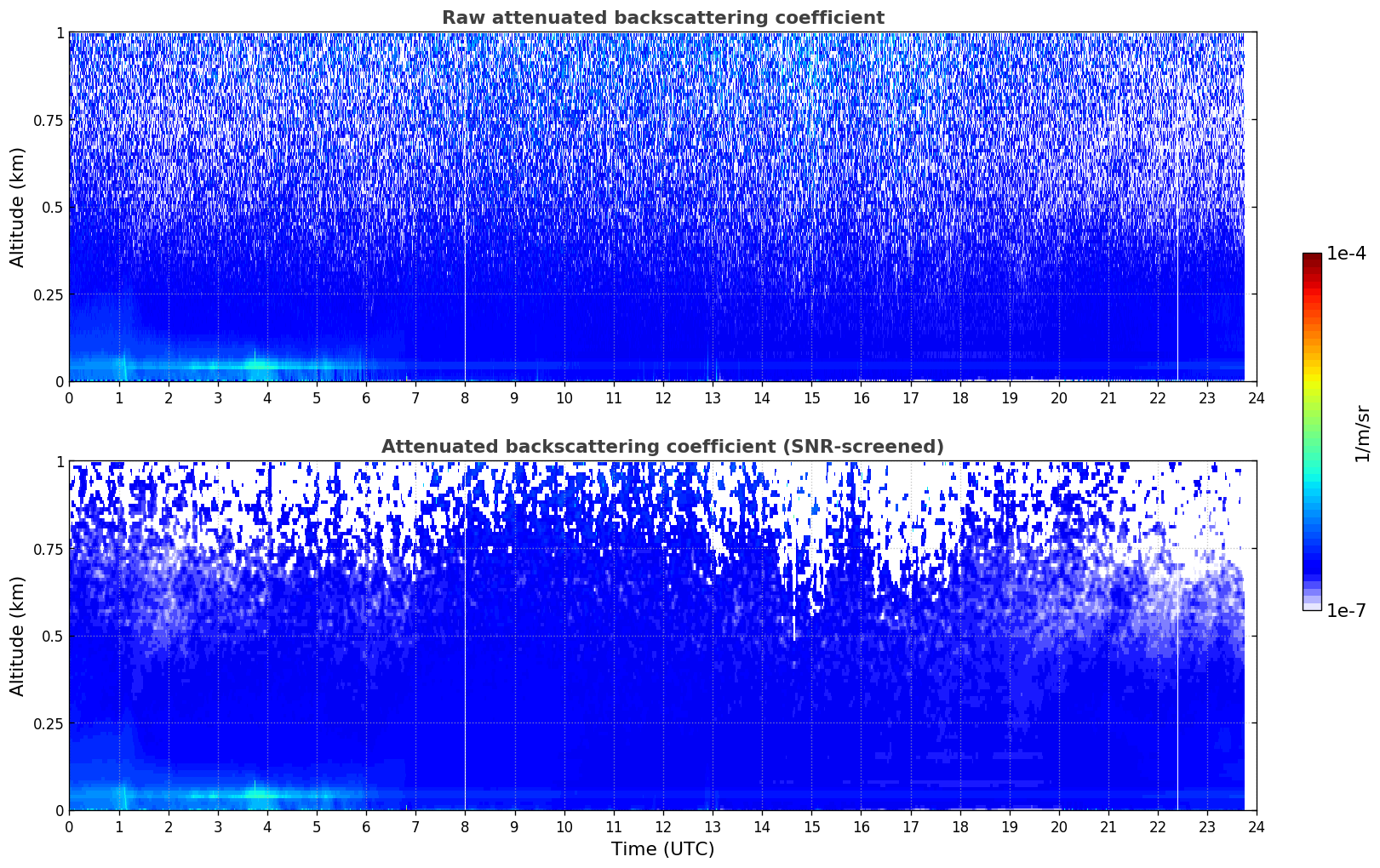Screen dimensions: 1380x868
Task: Click the '1e-7' label on the colorbar
Action: 1346,610
